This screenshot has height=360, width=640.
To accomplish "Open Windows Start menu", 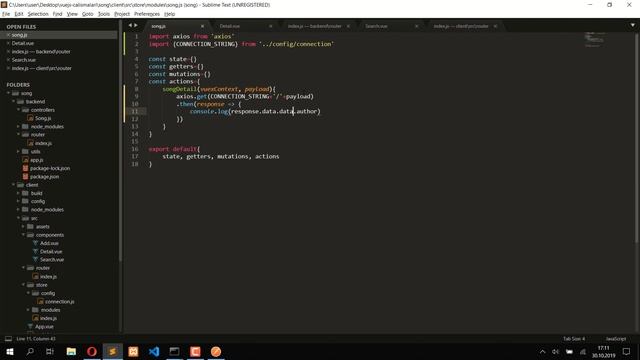I will tap(9, 351).
